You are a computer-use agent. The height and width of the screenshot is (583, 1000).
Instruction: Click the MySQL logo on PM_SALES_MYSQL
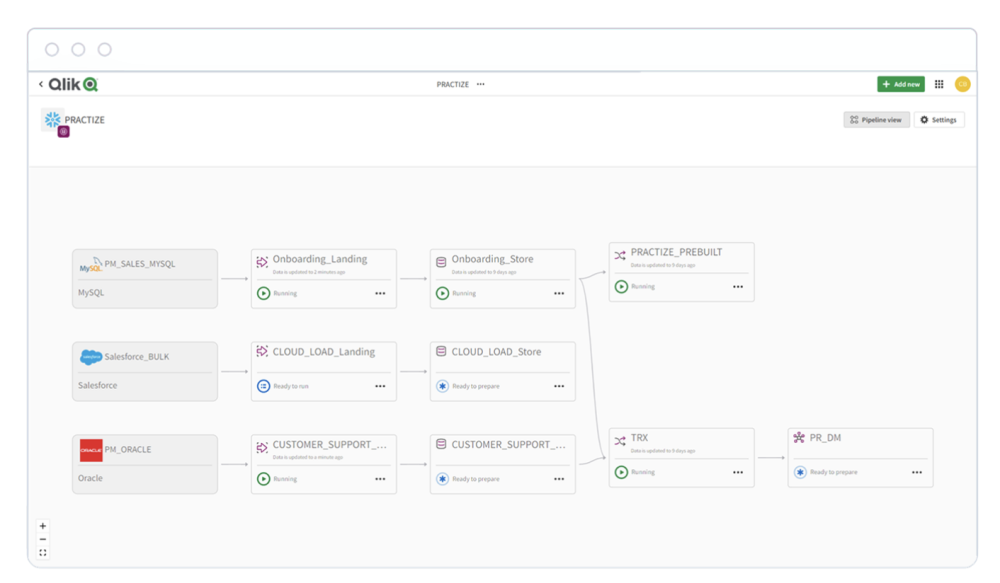(91, 264)
